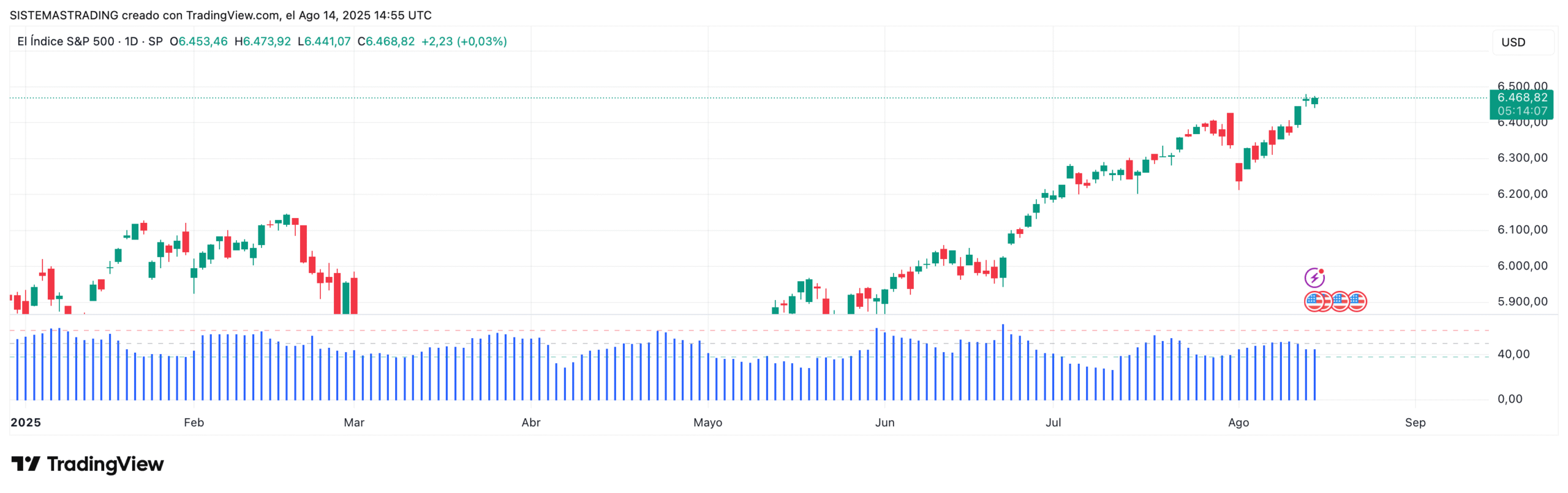Image resolution: width=1568 pixels, height=493 pixels.
Task: Click the Feb label on time axis
Action: tap(194, 423)
